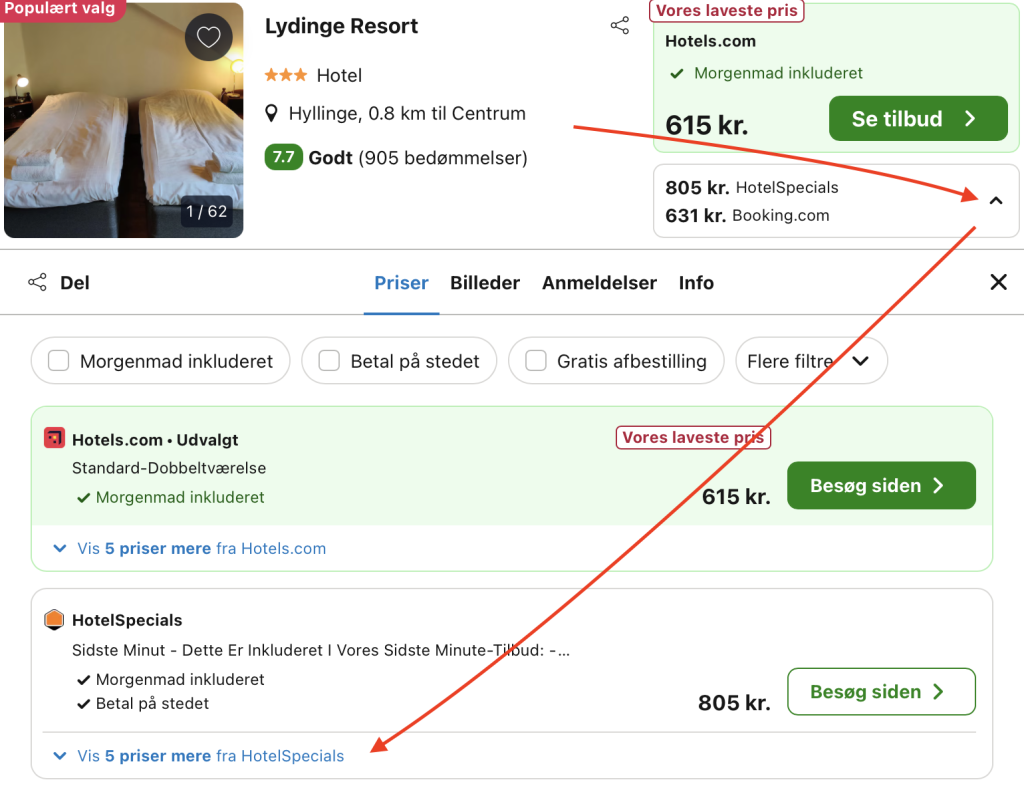Click the Del share icon
Screen dimensions: 1024x786
(x=38, y=283)
